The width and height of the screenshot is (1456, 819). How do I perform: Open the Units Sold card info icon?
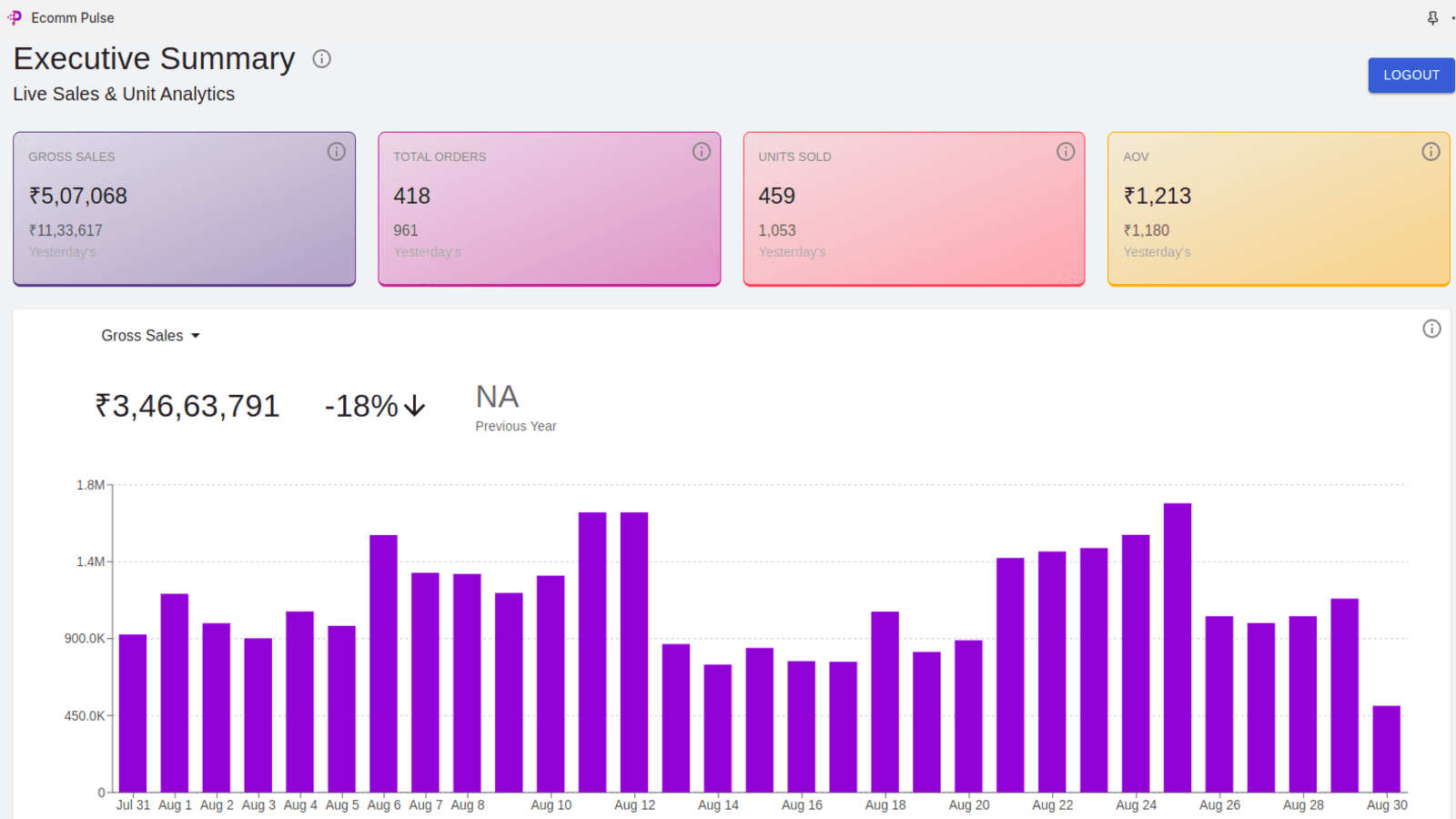(1066, 152)
